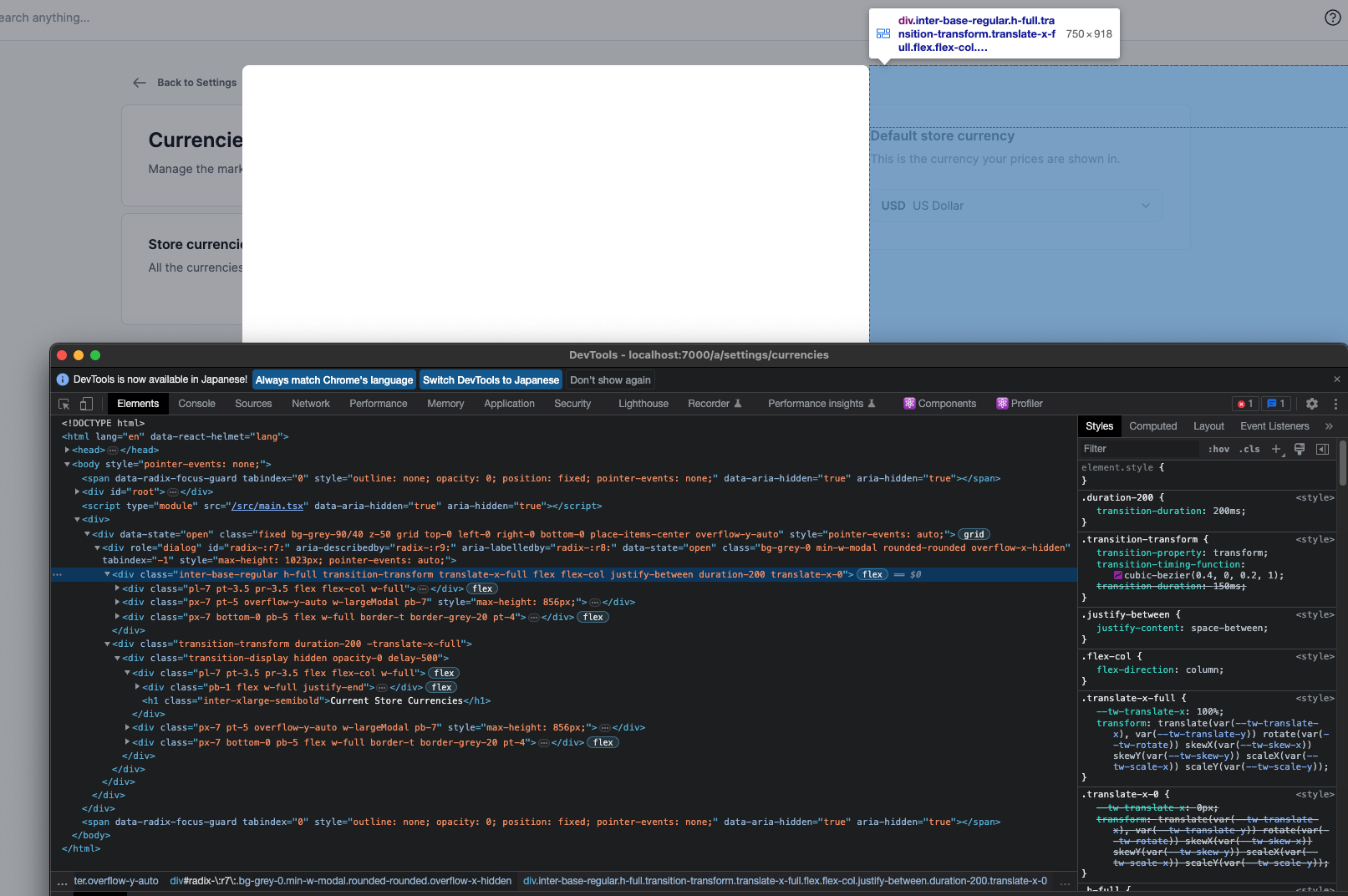Open the DevTools three-dot customize menu
1348x896 pixels.
tap(1335, 404)
